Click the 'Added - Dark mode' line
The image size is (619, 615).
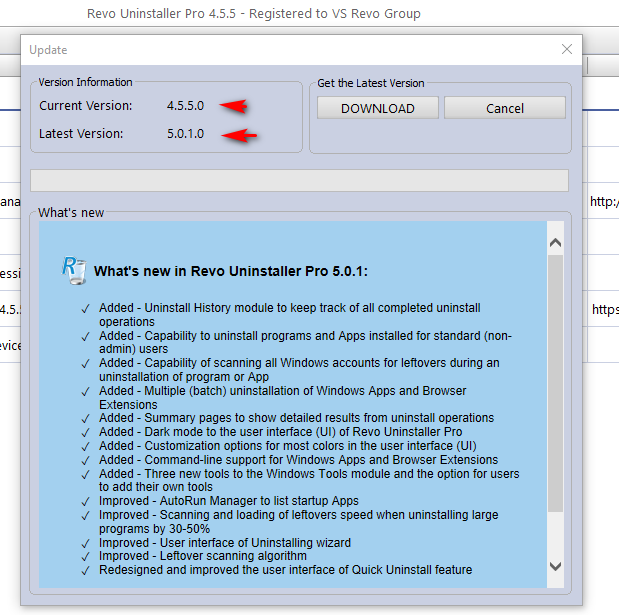click(x=280, y=432)
